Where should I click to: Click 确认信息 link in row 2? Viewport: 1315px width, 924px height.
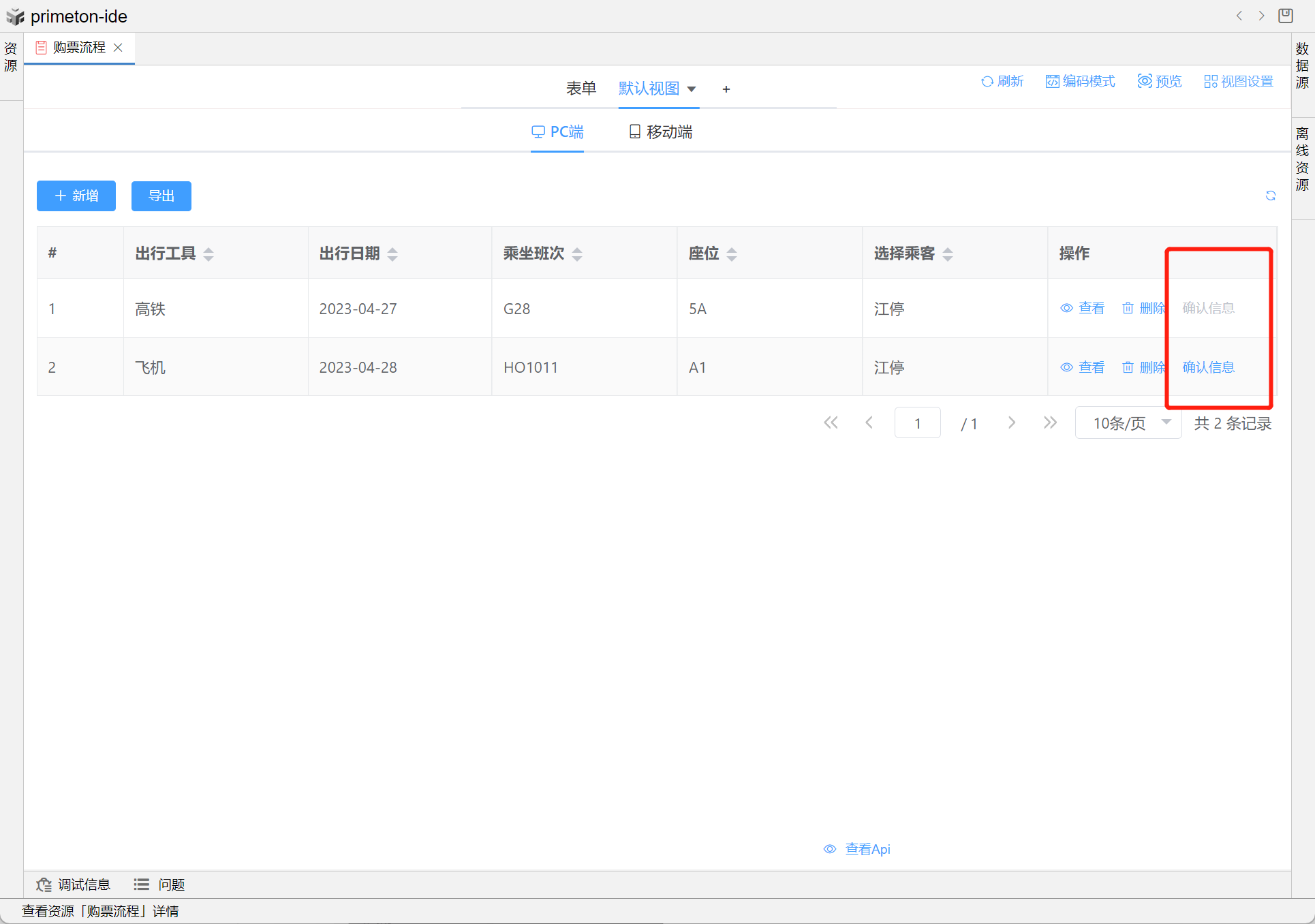[x=1208, y=367]
